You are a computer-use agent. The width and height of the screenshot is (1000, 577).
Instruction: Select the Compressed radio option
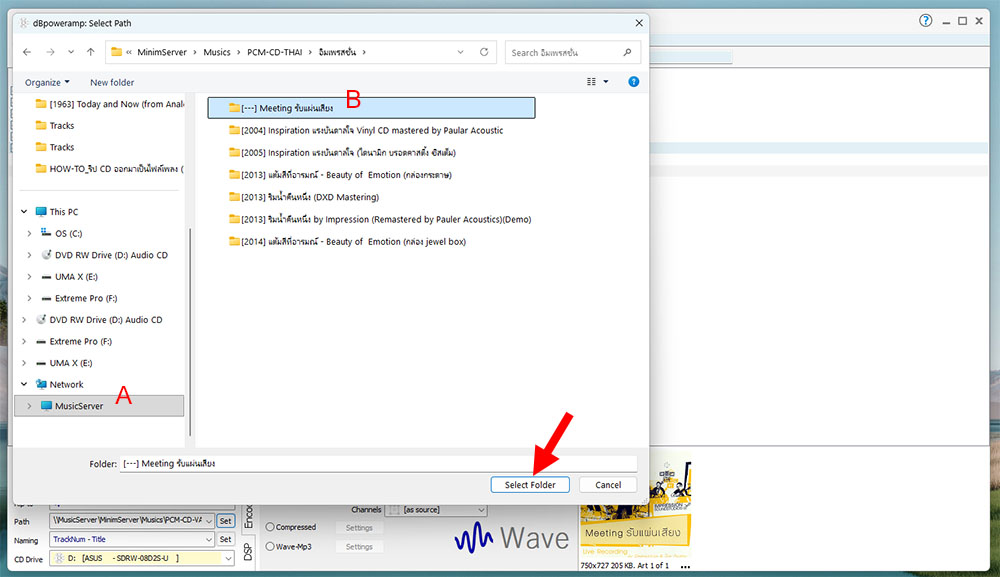270,527
